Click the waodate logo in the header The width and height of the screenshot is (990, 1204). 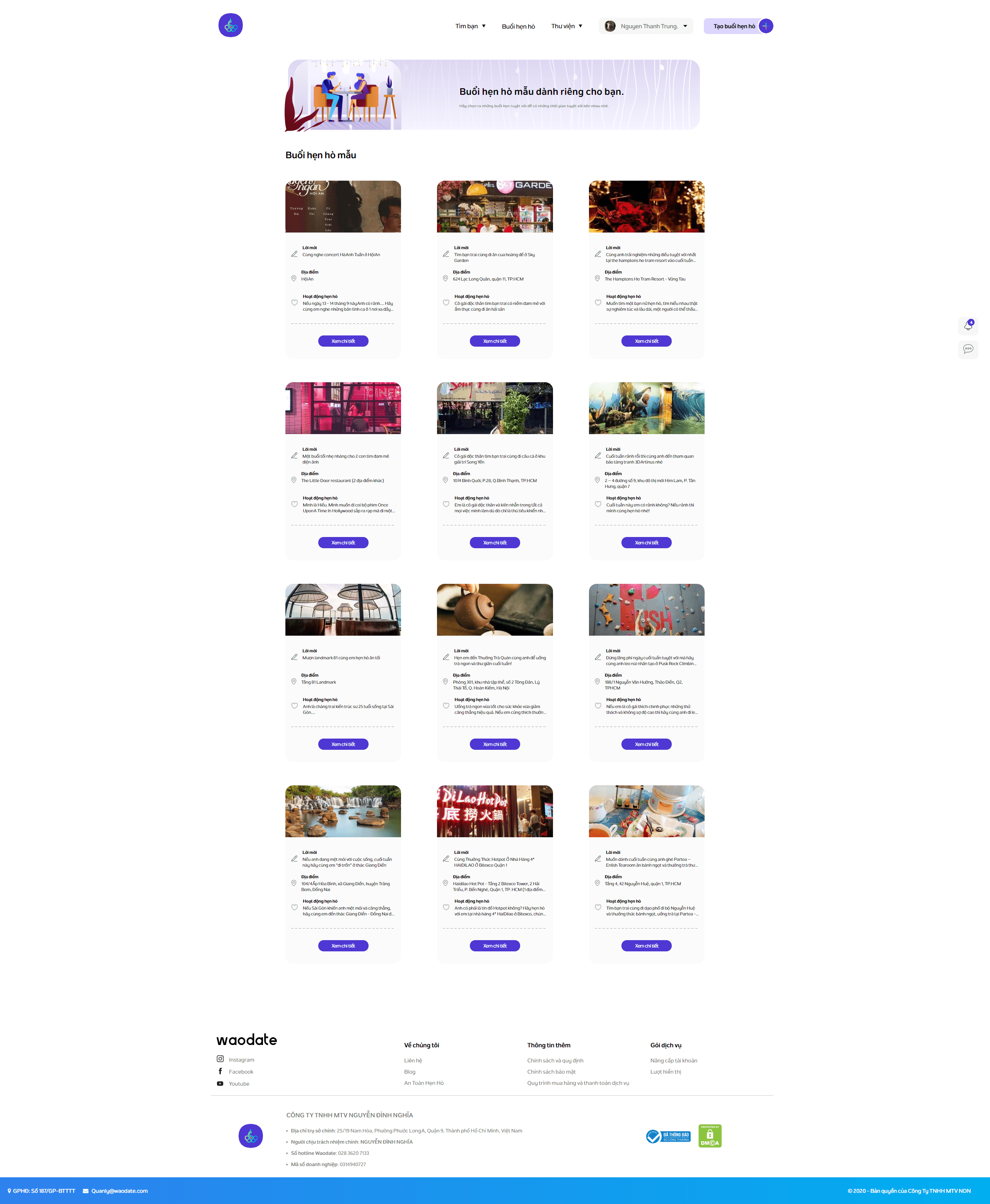coord(230,25)
